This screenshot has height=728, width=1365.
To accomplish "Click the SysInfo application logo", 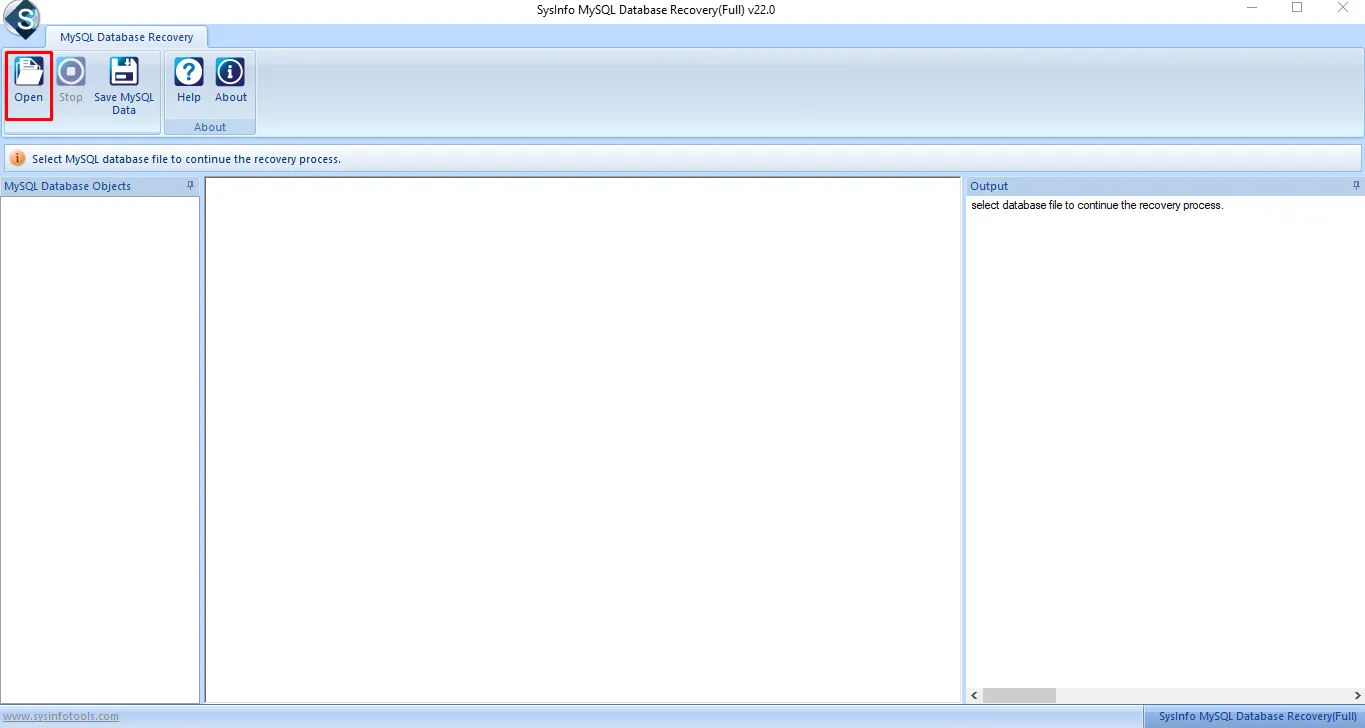I will tap(21, 19).
